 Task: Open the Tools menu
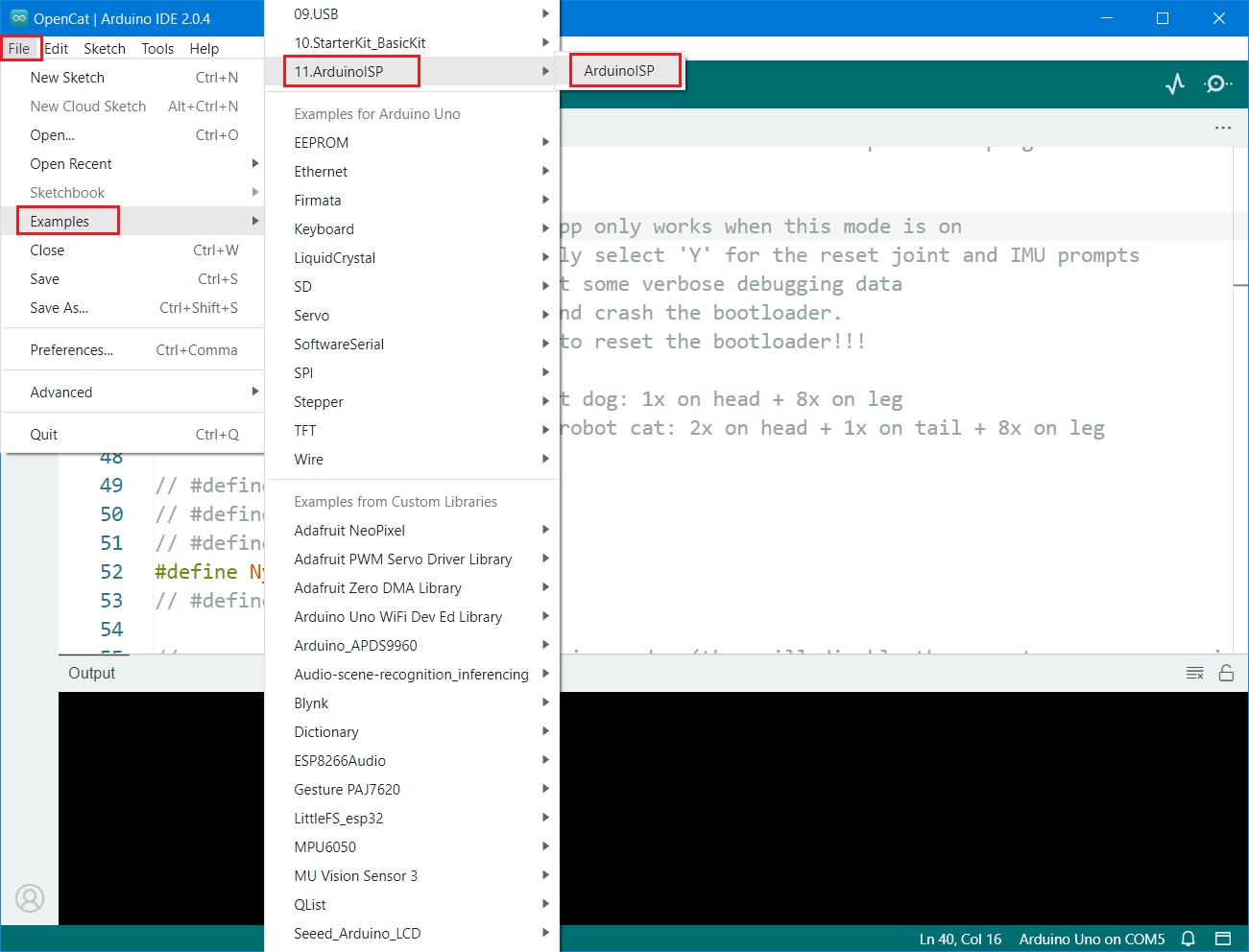157,49
